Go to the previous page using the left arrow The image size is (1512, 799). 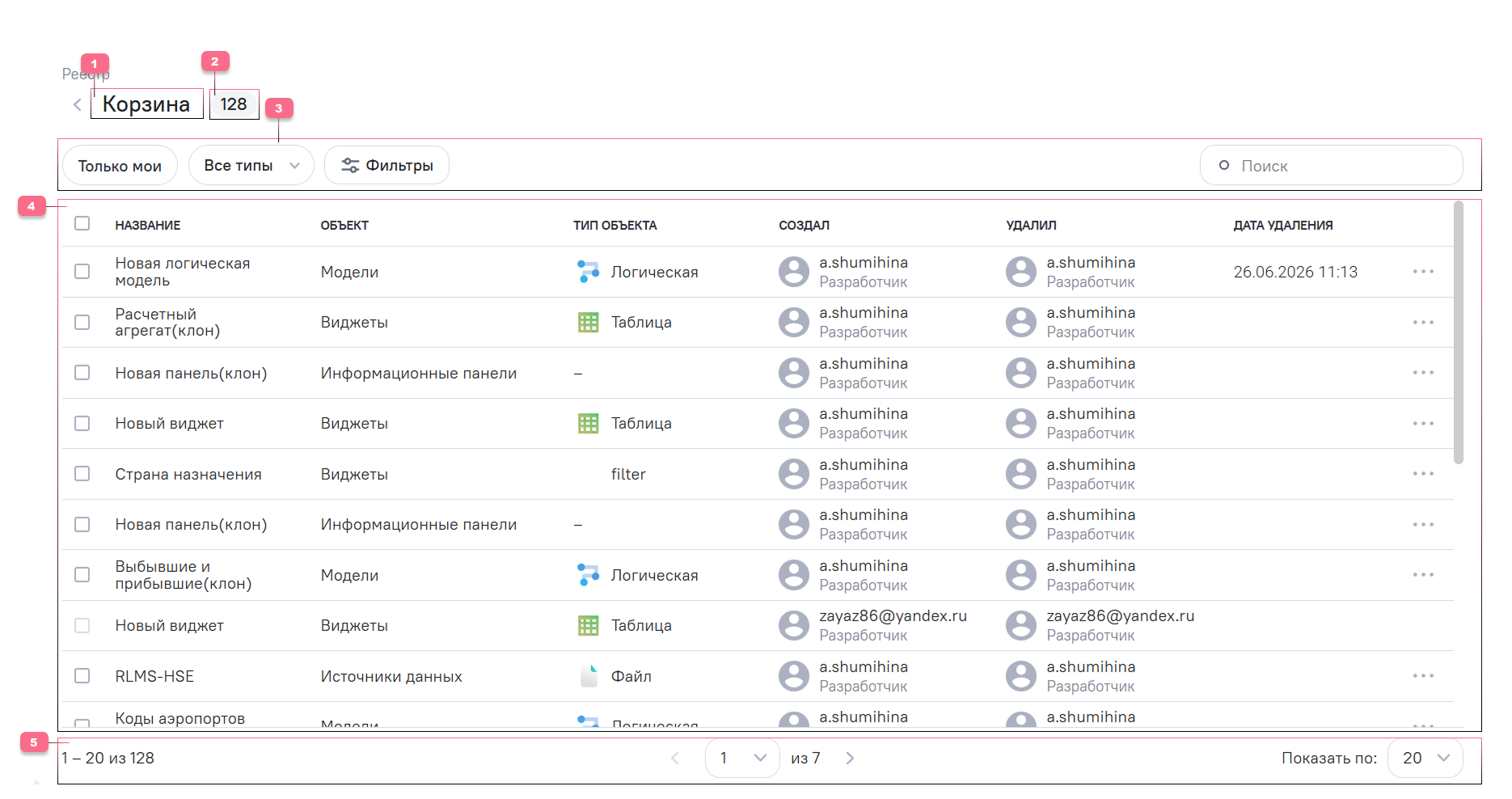tap(675, 759)
